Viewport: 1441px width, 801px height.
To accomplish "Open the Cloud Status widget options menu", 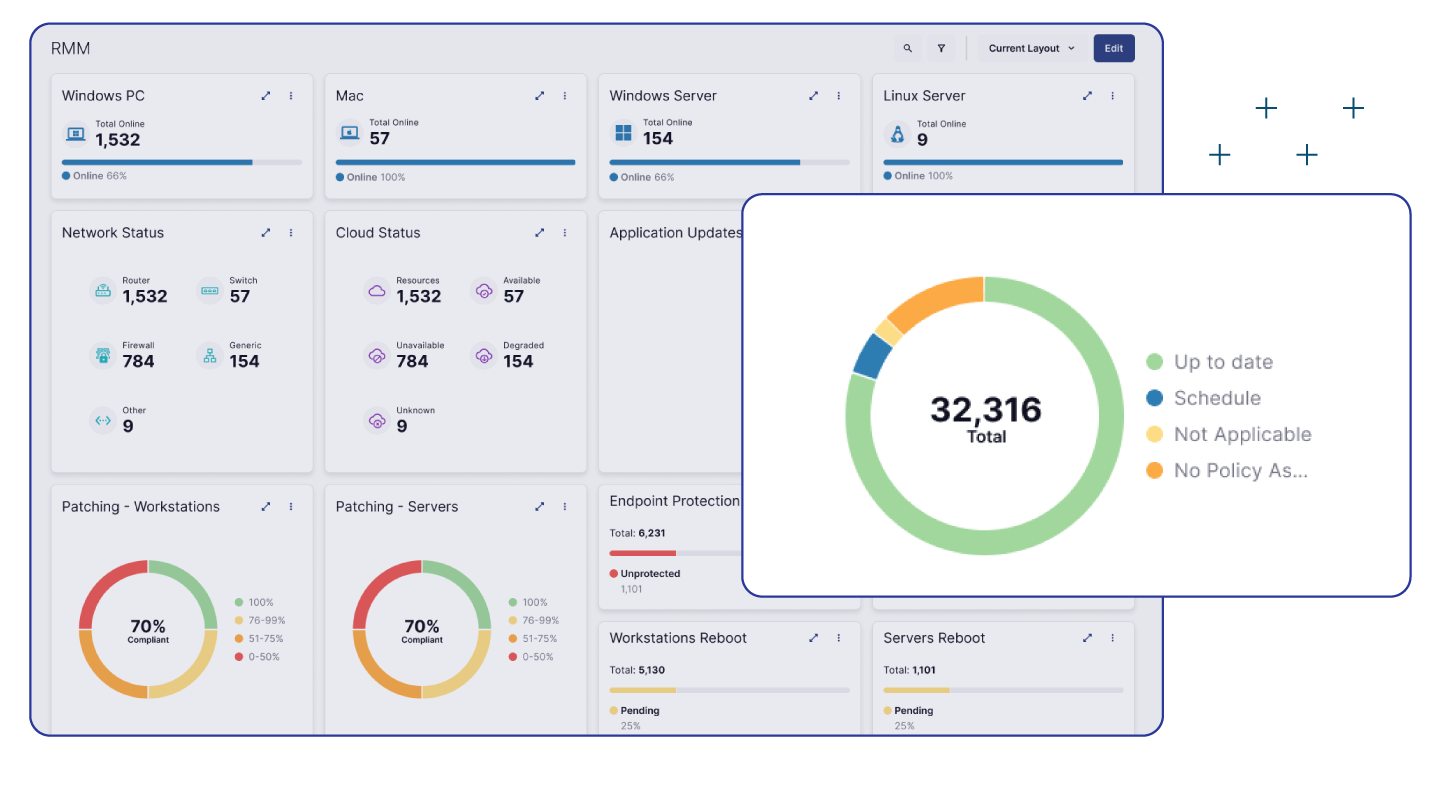I will (565, 233).
